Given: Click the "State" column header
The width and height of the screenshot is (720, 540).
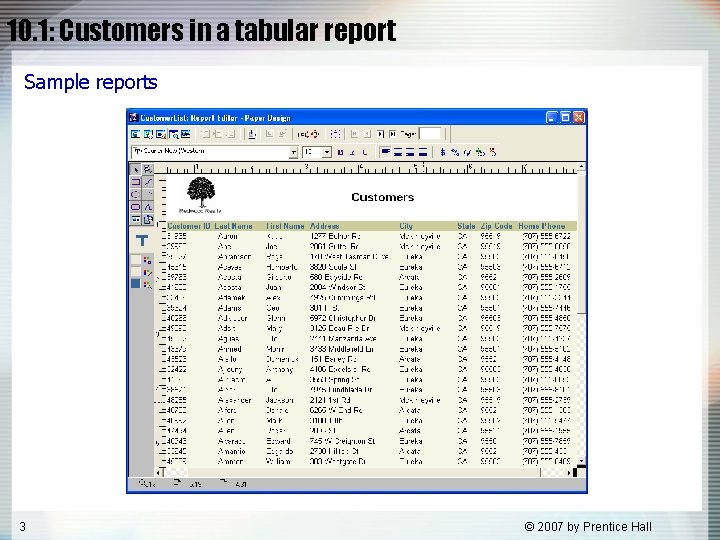Looking at the screenshot, I should click(466, 226).
